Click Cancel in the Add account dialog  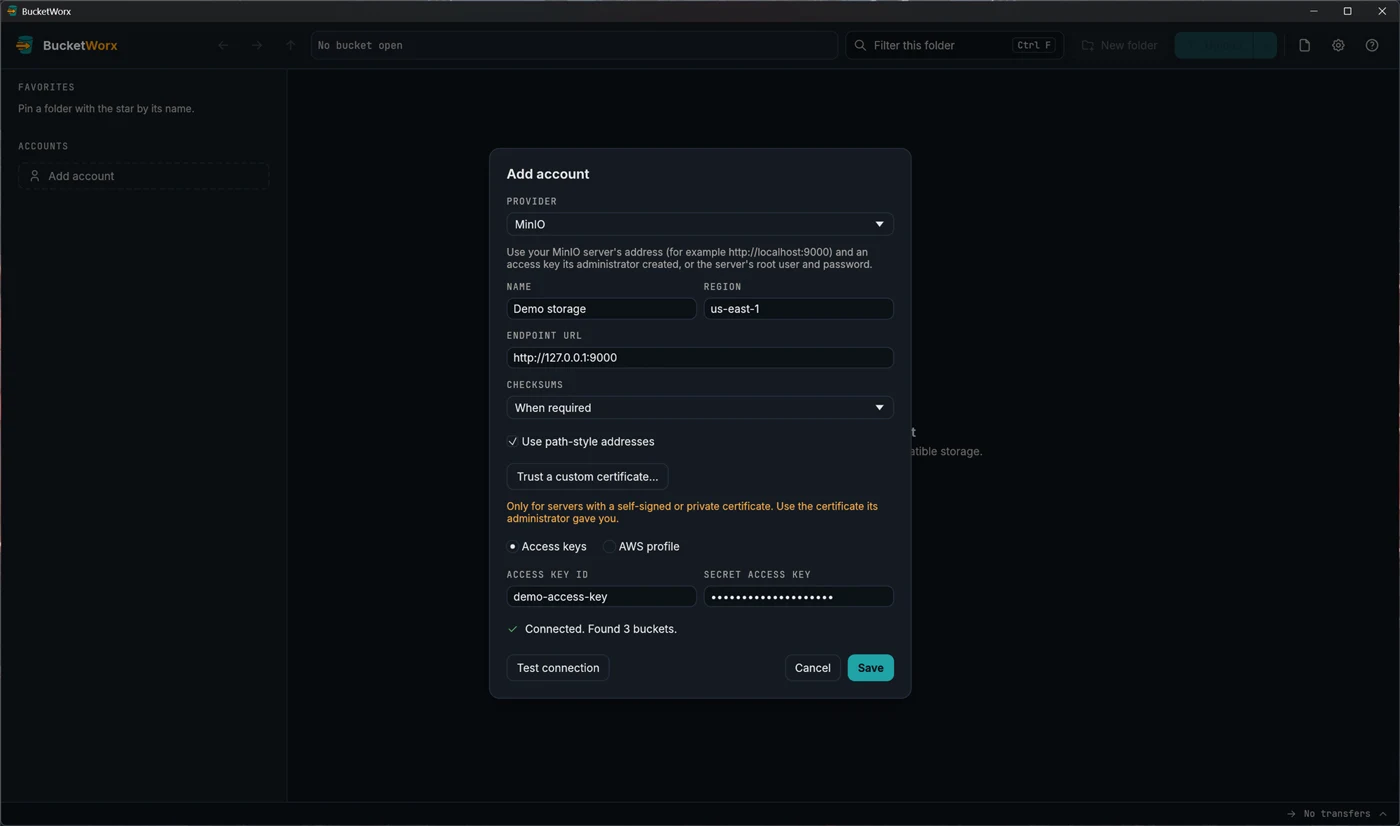click(812, 668)
